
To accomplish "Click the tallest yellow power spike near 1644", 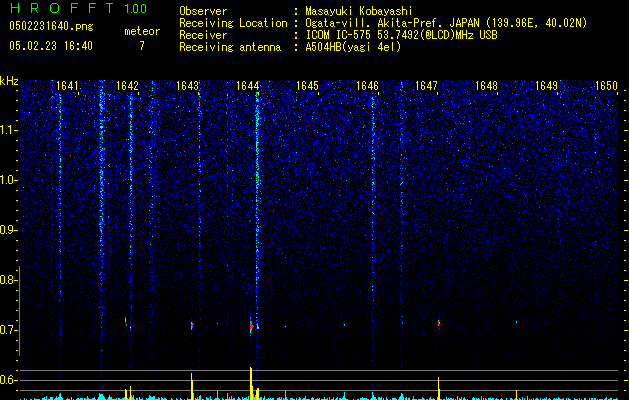I will click(251, 383).
